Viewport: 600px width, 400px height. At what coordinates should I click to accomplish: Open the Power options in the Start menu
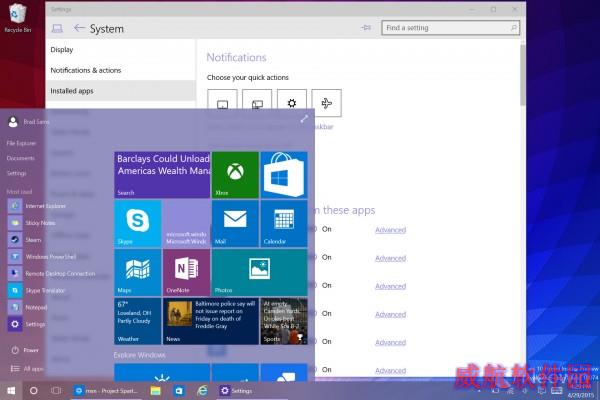pos(25,350)
